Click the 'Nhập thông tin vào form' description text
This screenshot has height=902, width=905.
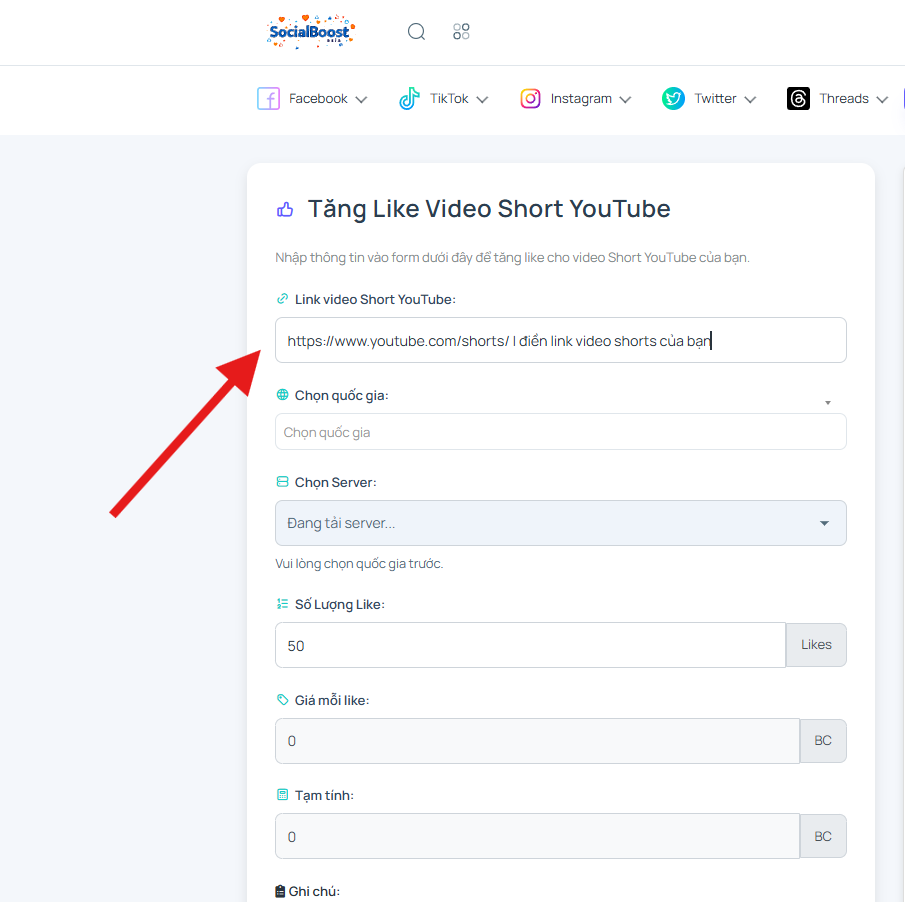tap(513, 257)
